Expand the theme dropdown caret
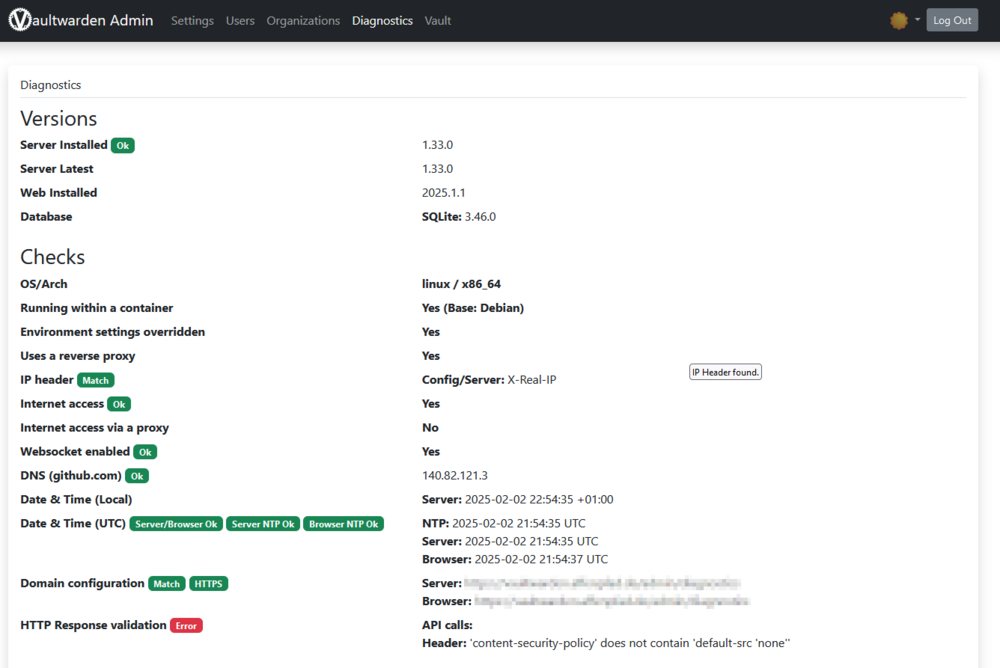Viewport: 1000px width, 668px height. 917,20
